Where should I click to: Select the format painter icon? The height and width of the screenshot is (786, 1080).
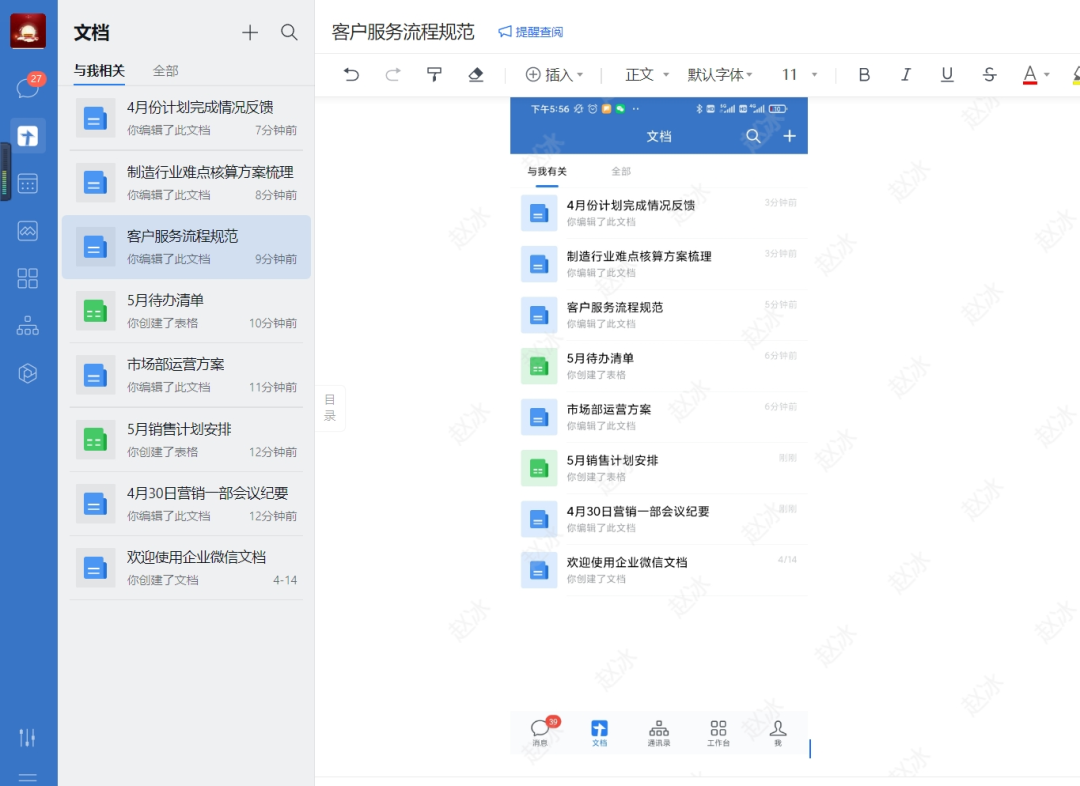tap(434, 74)
